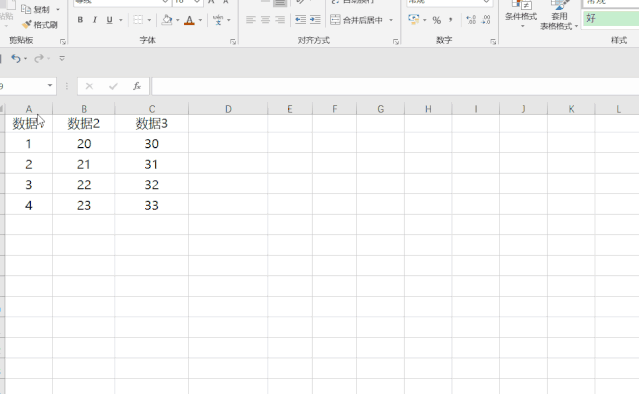Apply comma style
The width and height of the screenshot is (639, 394).
click(451, 20)
